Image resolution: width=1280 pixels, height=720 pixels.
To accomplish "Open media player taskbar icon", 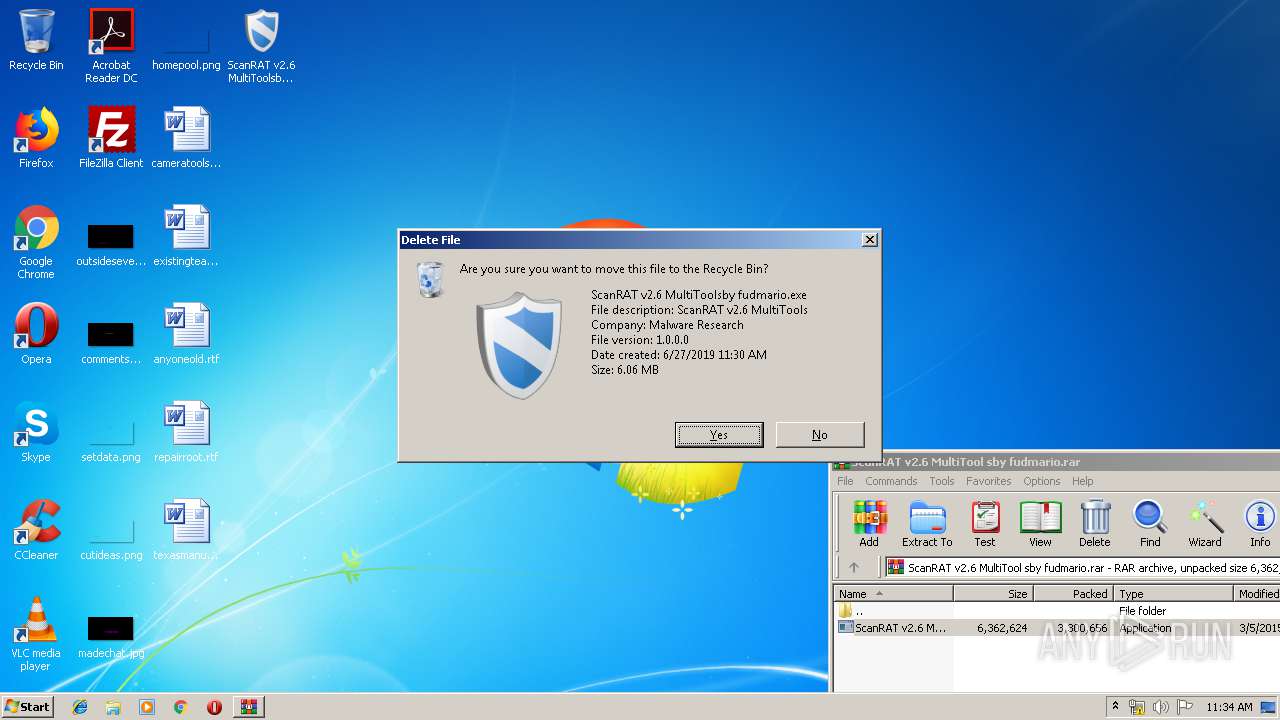I will point(147,707).
